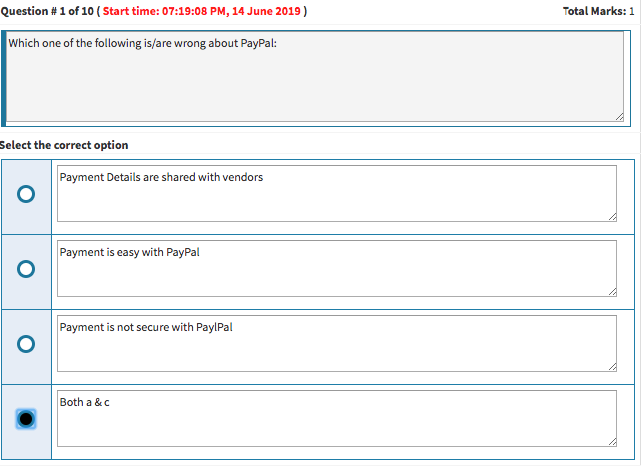Choose the "Payment is easy with PayPal" radio option
Image resolution: width=641 pixels, height=466 pixels.
[x=26, y=269]
